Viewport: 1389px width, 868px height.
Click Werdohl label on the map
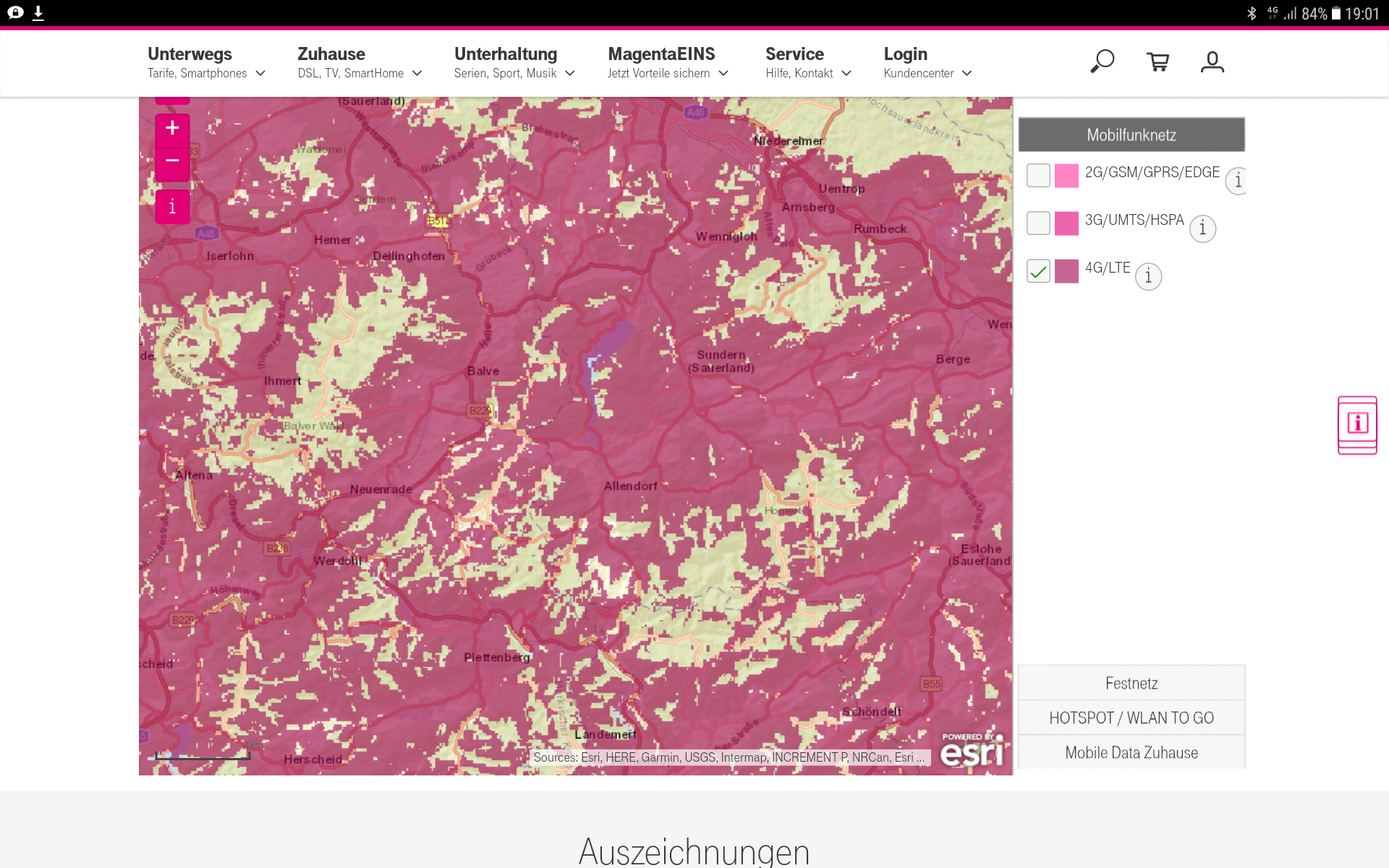[x=338, y=561]
